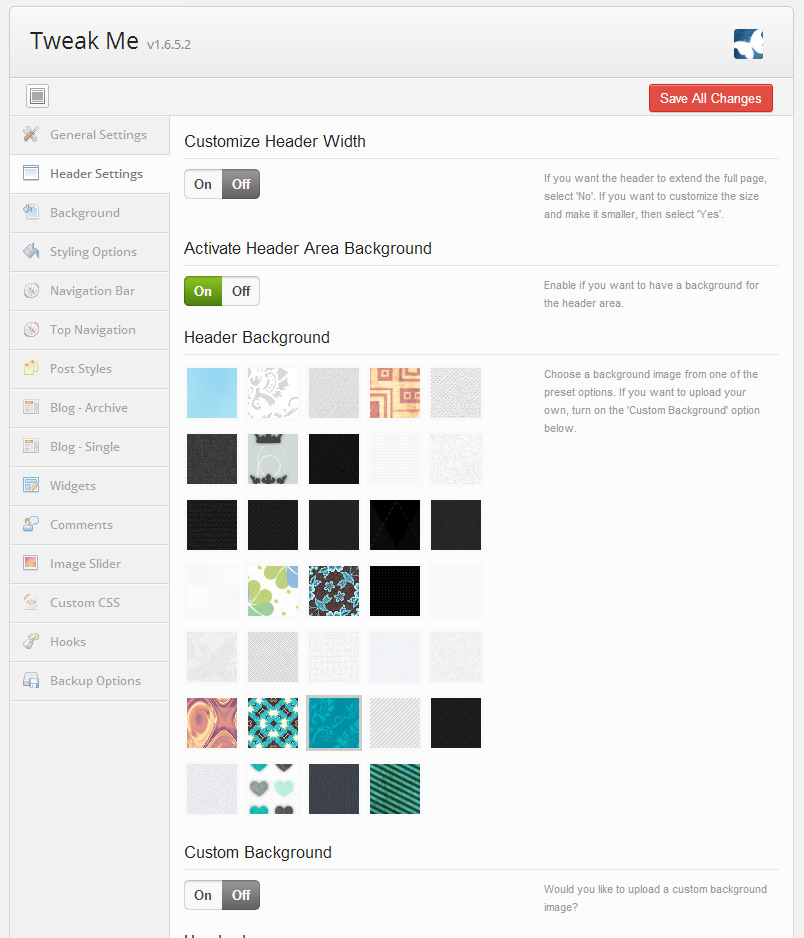The height and width of the screenshot is (938, 804).
Task: Click the Backup Options drive icon
Action: pyautogui.click(x=31, y=681)
